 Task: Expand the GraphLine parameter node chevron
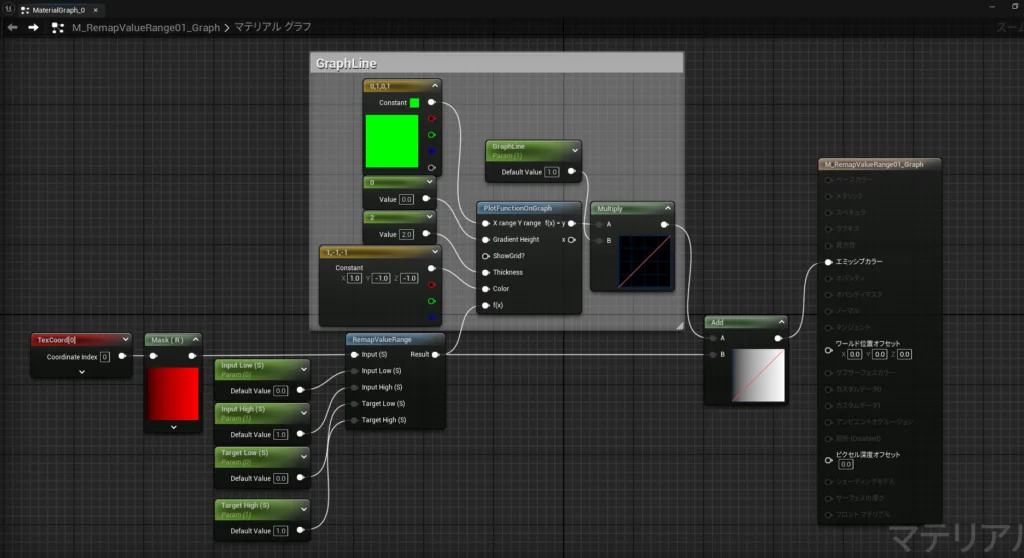point(574,150)
